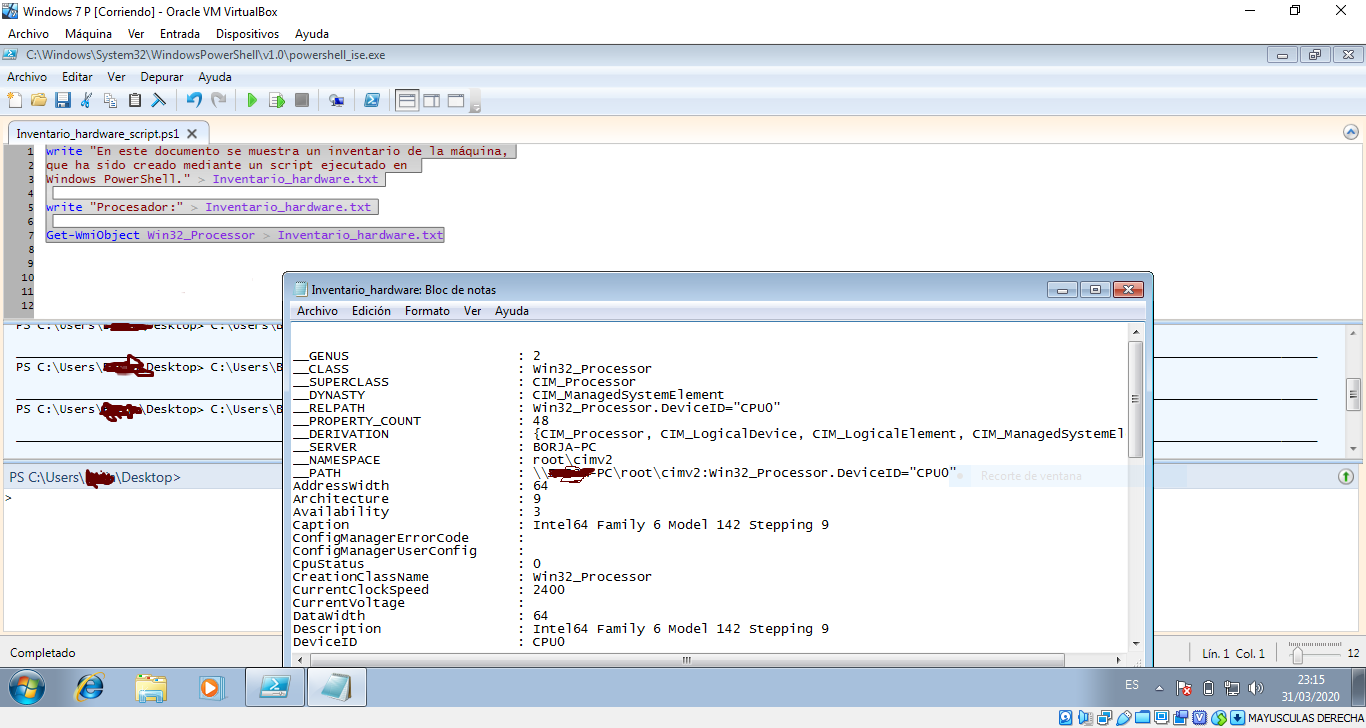Open VirtualBox Dispositivos menu
Image resolution: width=1366 pixels, height=728 pixels.
click(247, 34)
